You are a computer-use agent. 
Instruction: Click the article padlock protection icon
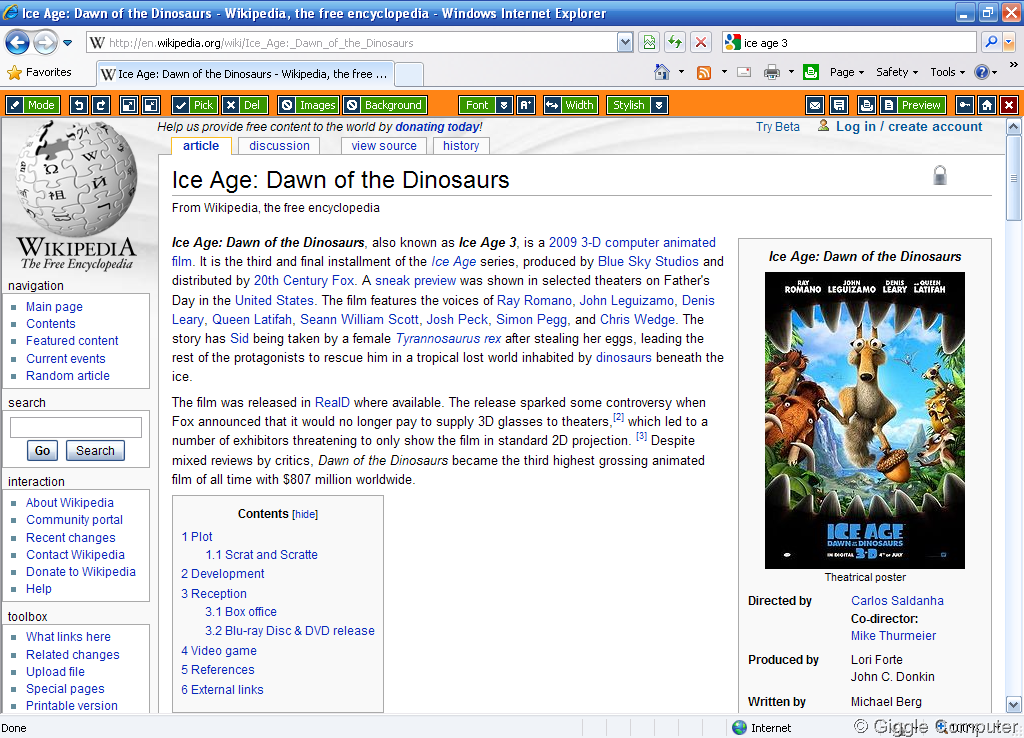point(940,175)
